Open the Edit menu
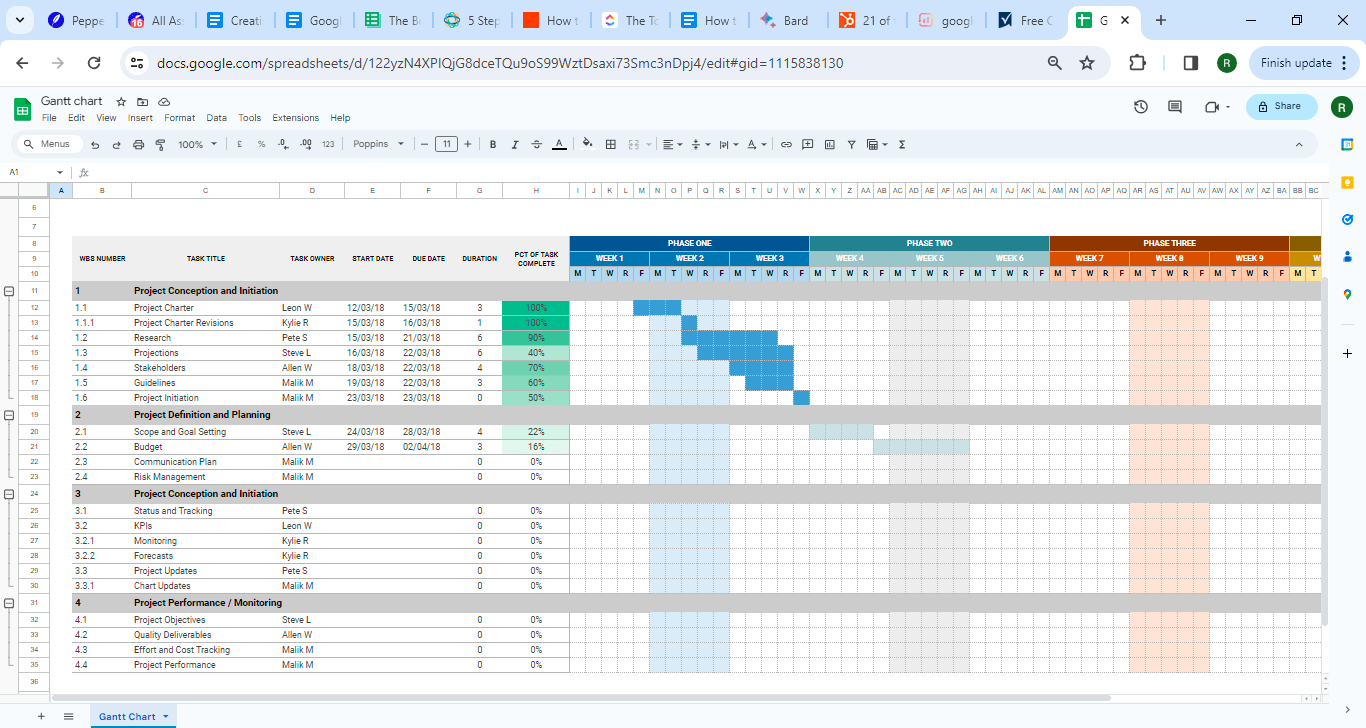 click(76, 118)
